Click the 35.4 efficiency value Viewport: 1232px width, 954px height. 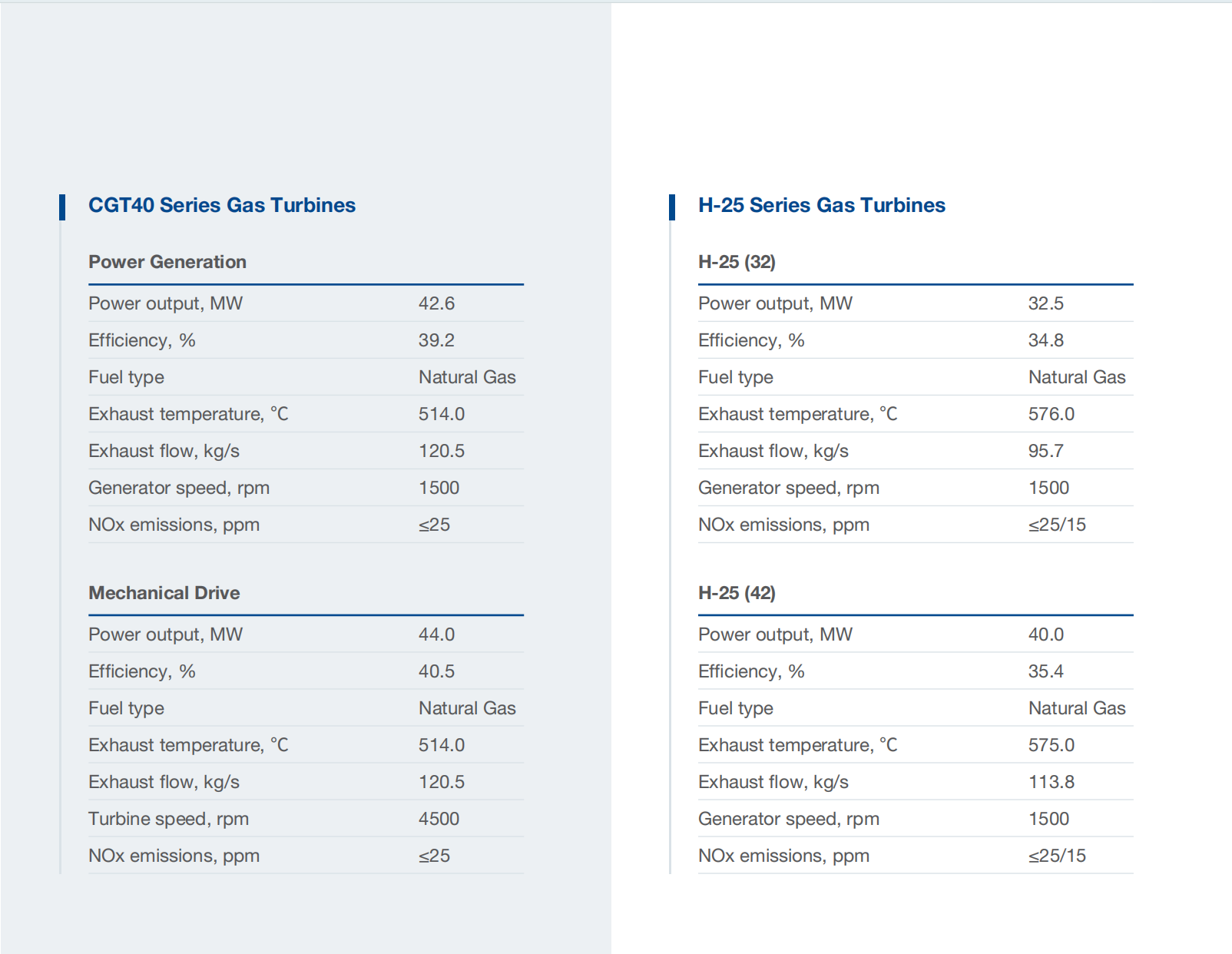coord(1046,671)
